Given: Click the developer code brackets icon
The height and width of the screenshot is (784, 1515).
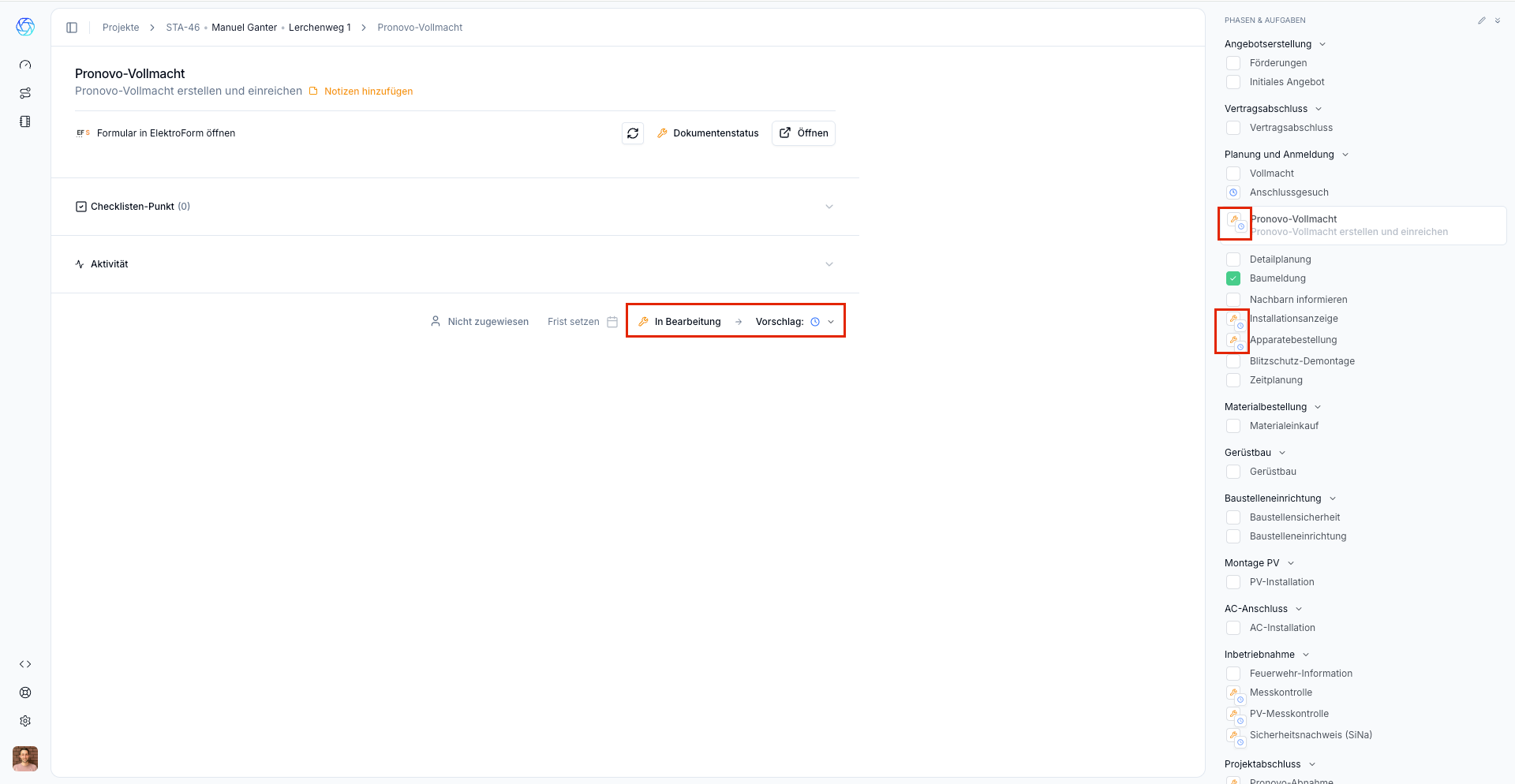Looking at the screenshot, I should click(25, 664).
